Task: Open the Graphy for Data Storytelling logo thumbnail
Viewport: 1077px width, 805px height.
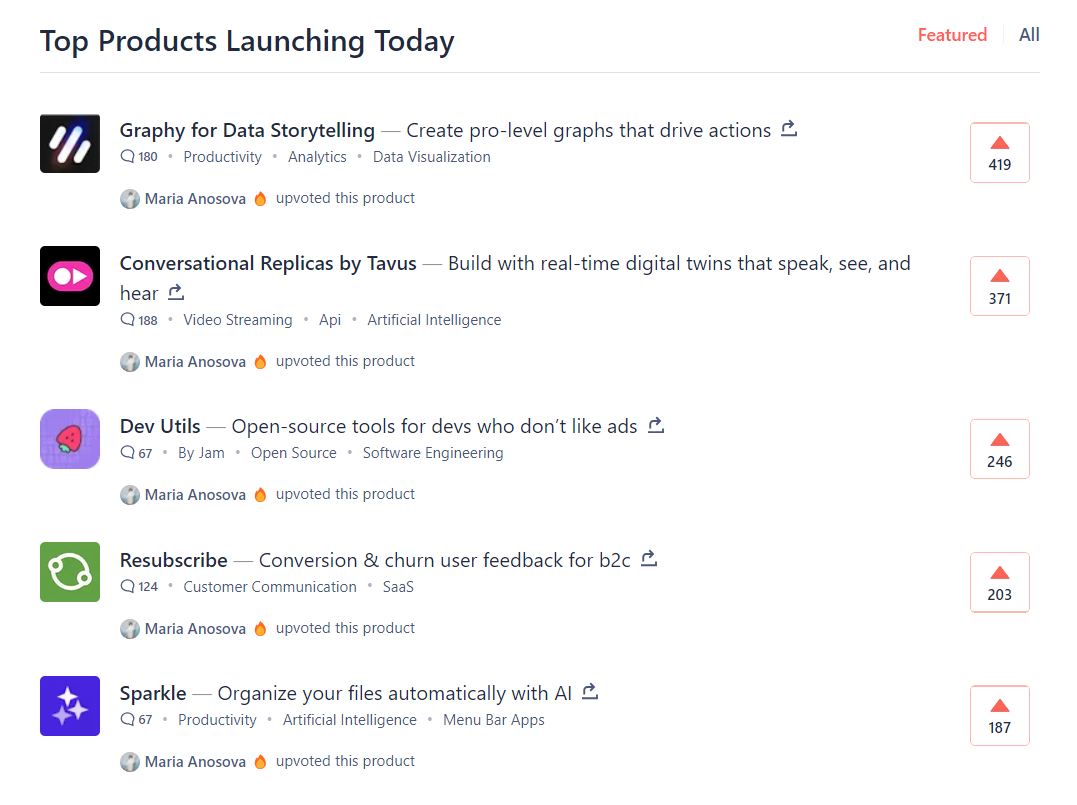Action: (x=70, y=144)
